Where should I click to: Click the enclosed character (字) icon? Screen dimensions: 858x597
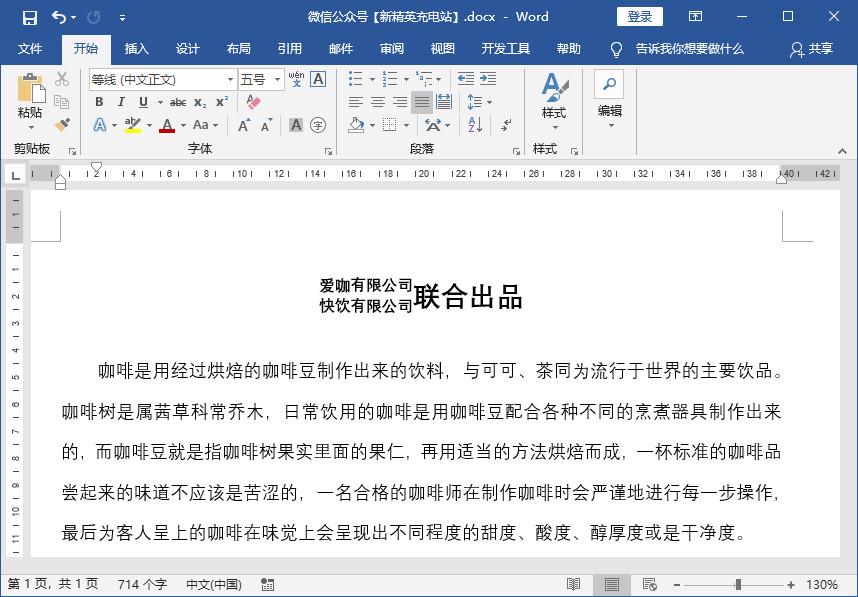pos(318,125)
